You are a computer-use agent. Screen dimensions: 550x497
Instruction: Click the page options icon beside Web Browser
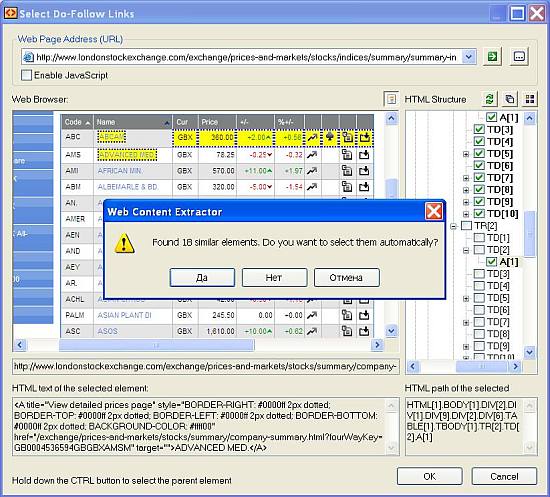click(x=391, y=99)
